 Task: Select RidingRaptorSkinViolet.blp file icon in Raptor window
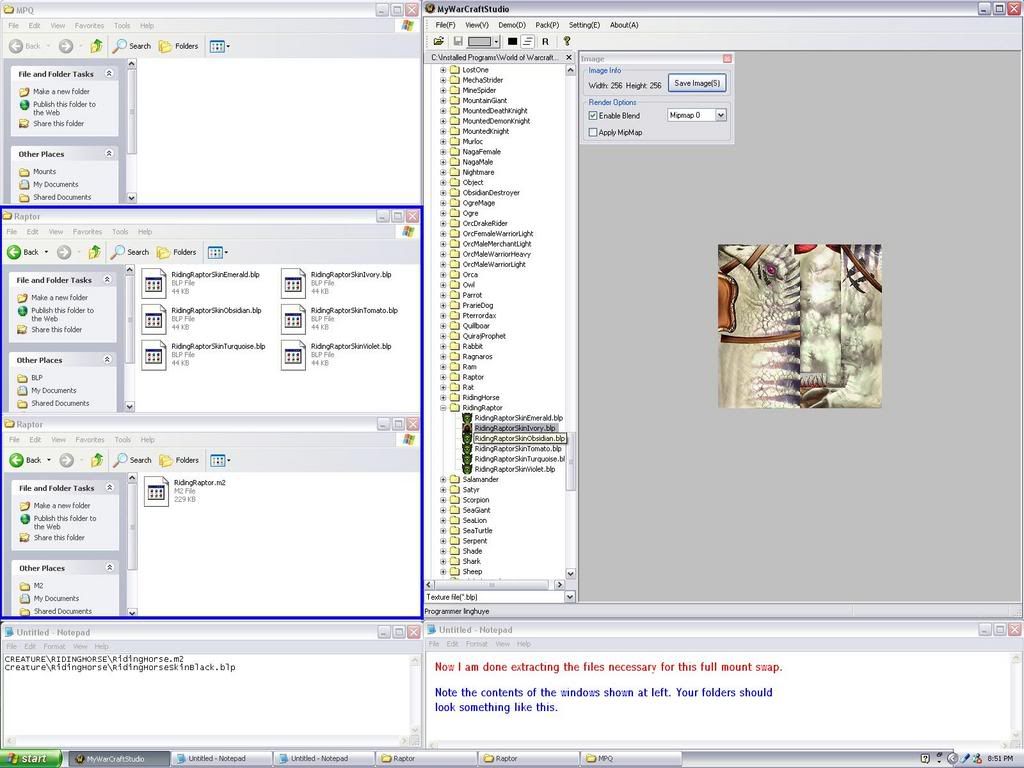click(x=293, y=355)
